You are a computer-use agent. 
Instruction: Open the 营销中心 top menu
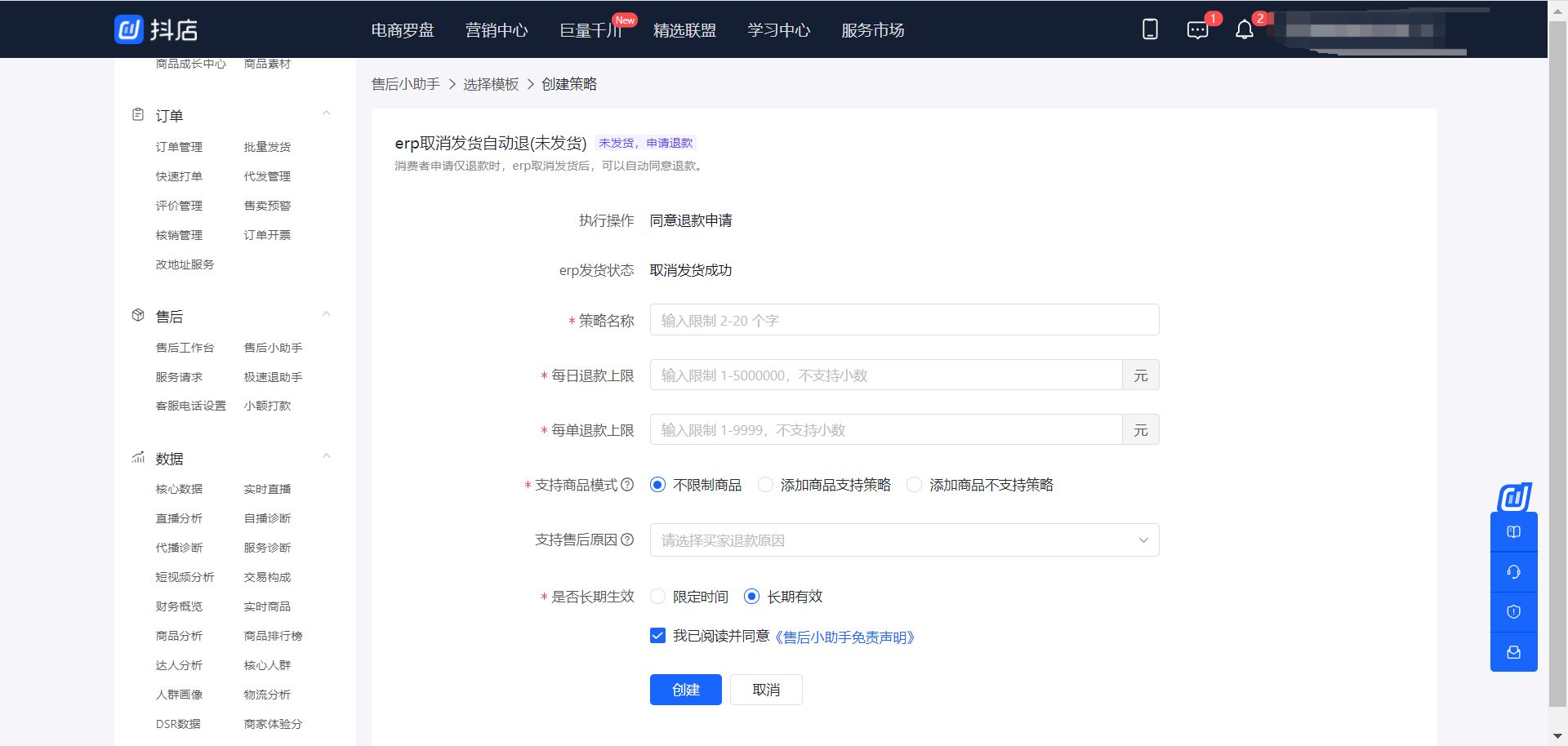497,30
